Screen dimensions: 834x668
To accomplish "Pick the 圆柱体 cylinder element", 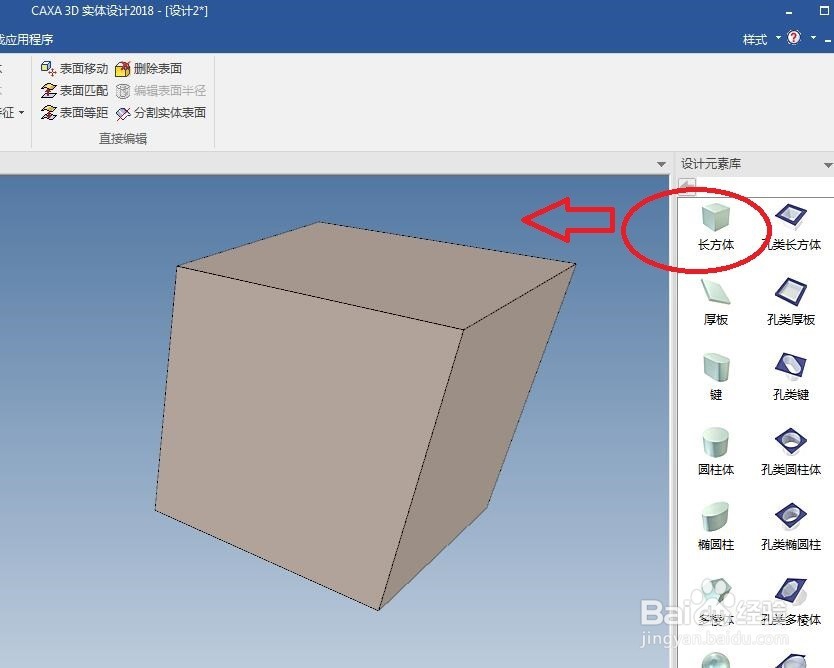I will coord(715,452).
